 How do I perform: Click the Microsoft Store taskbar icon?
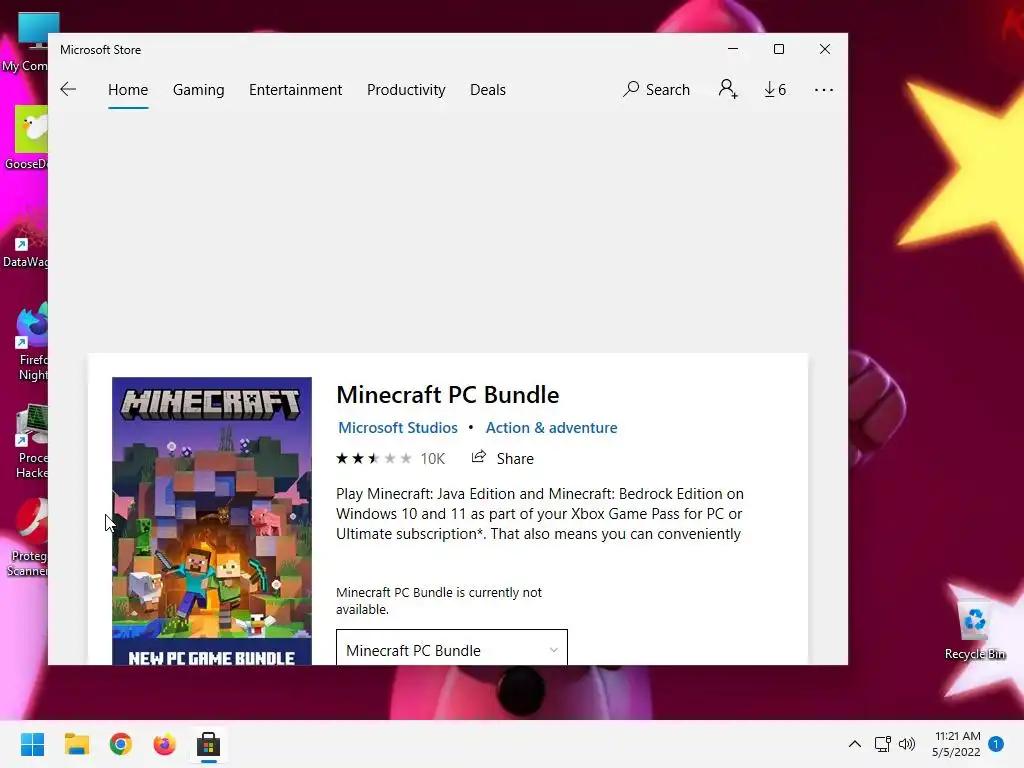pos(208,744)
